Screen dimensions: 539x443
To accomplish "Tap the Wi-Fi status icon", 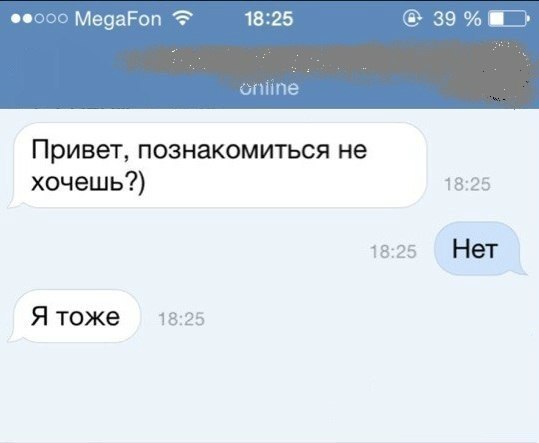I will coord(183,18).
